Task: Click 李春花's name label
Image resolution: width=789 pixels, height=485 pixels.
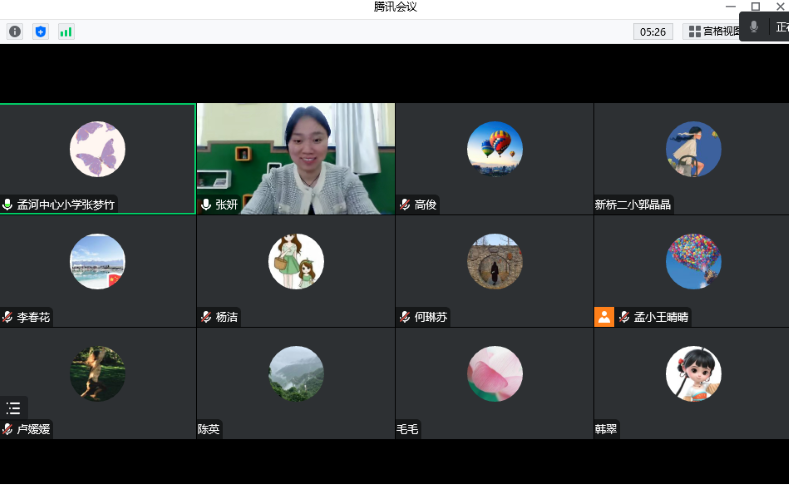Action: (33, 318)
